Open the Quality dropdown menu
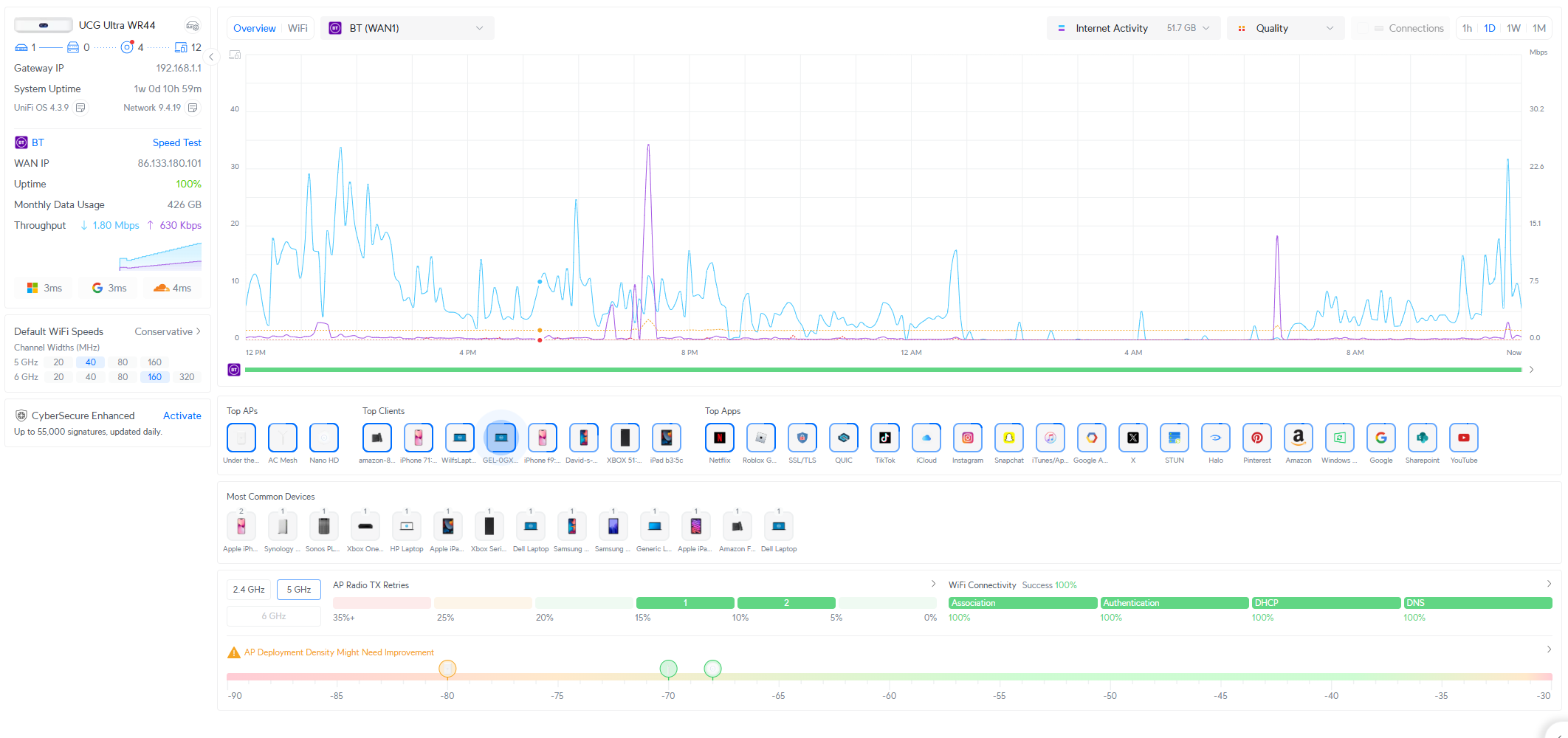1568x738 pixels. pyautogui.click(x=1285, y=28)
